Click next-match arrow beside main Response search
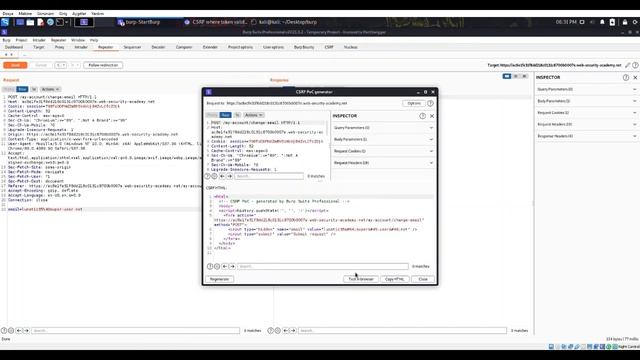The image size is (640, 360). tap(293, 331)
